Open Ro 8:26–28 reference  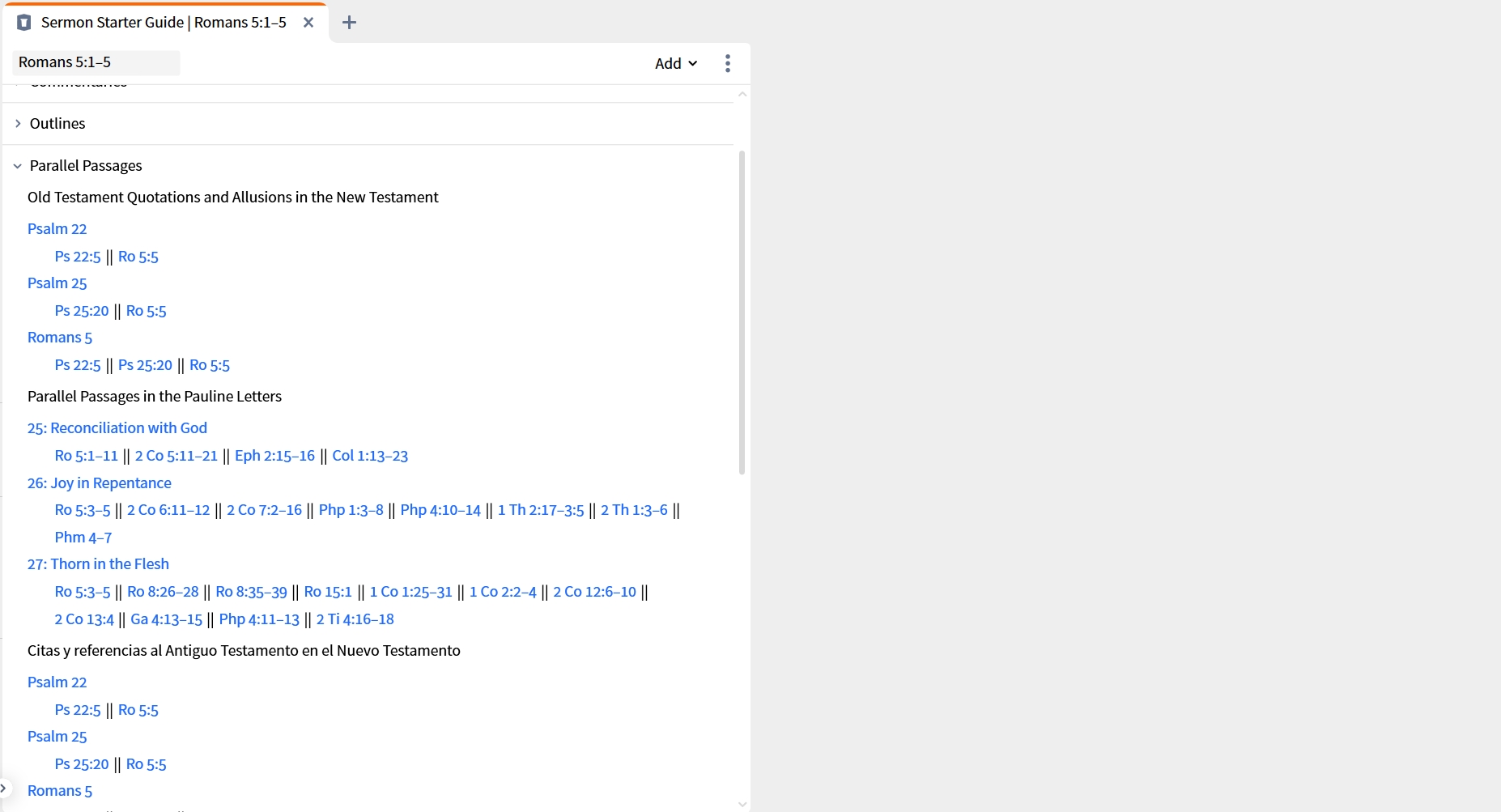click(x=163, y=592)
